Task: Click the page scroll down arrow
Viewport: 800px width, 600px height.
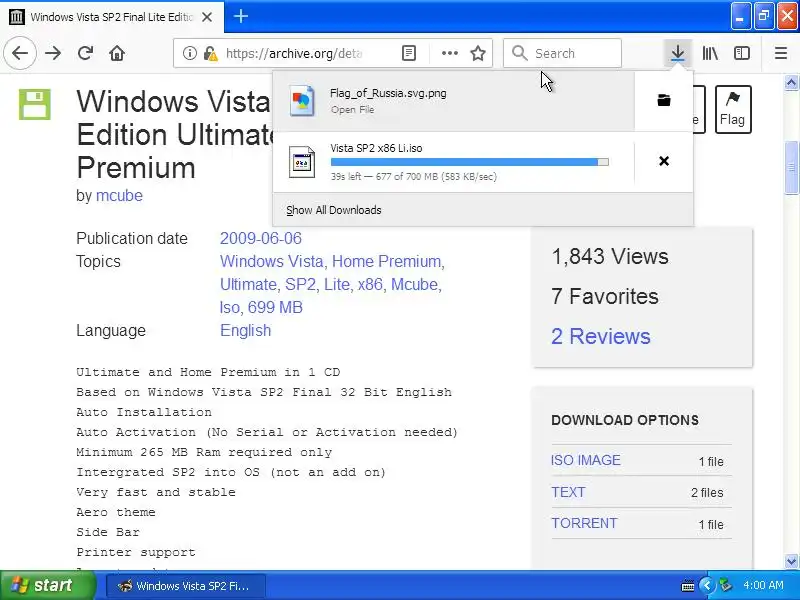Action: tap(791, 561)
